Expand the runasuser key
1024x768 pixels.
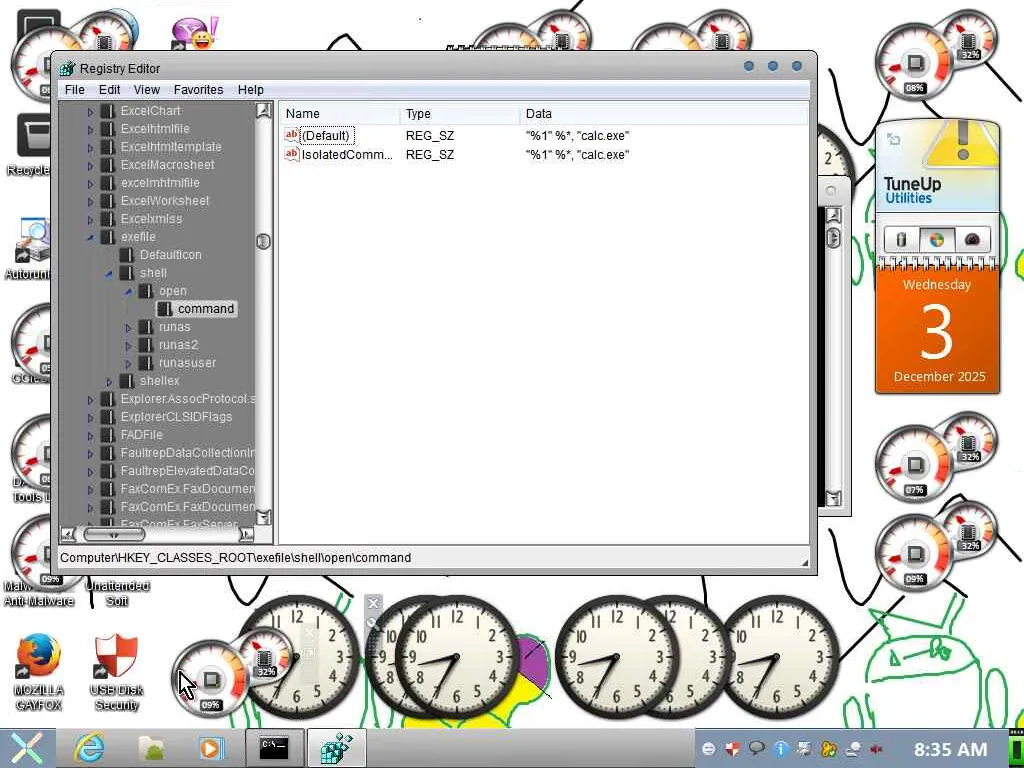point(129,363)
